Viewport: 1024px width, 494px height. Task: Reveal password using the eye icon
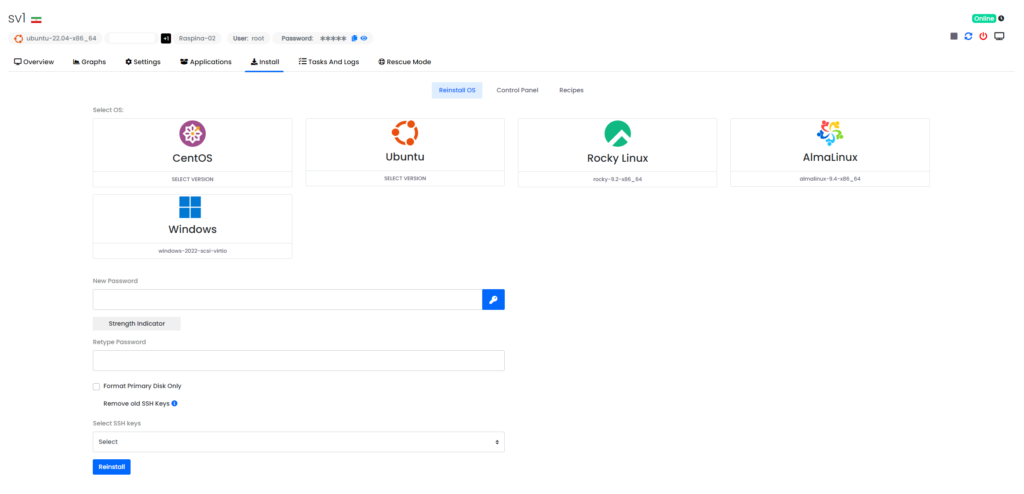pos(364,39)
